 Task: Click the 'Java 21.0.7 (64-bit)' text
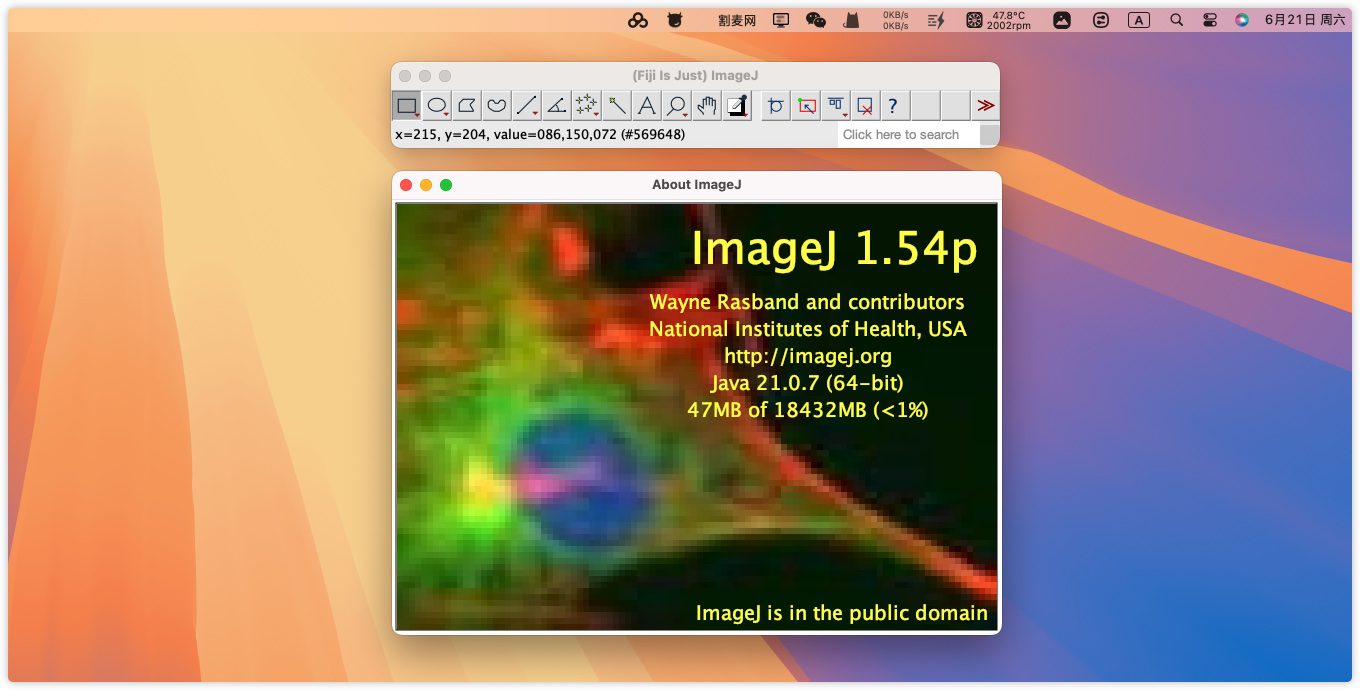tap(808, 382)
